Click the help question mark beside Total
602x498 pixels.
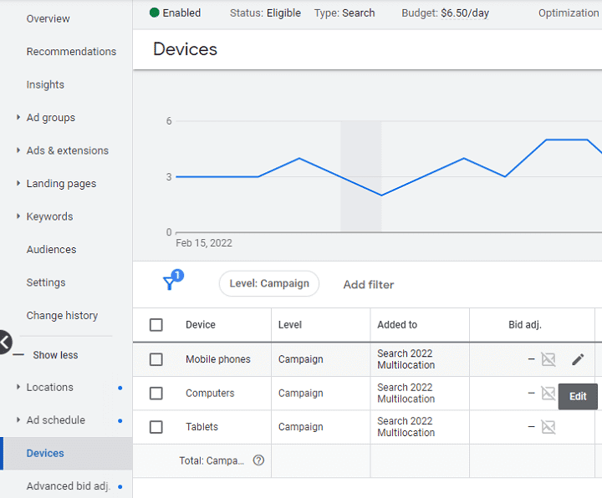tap(258, 461)
